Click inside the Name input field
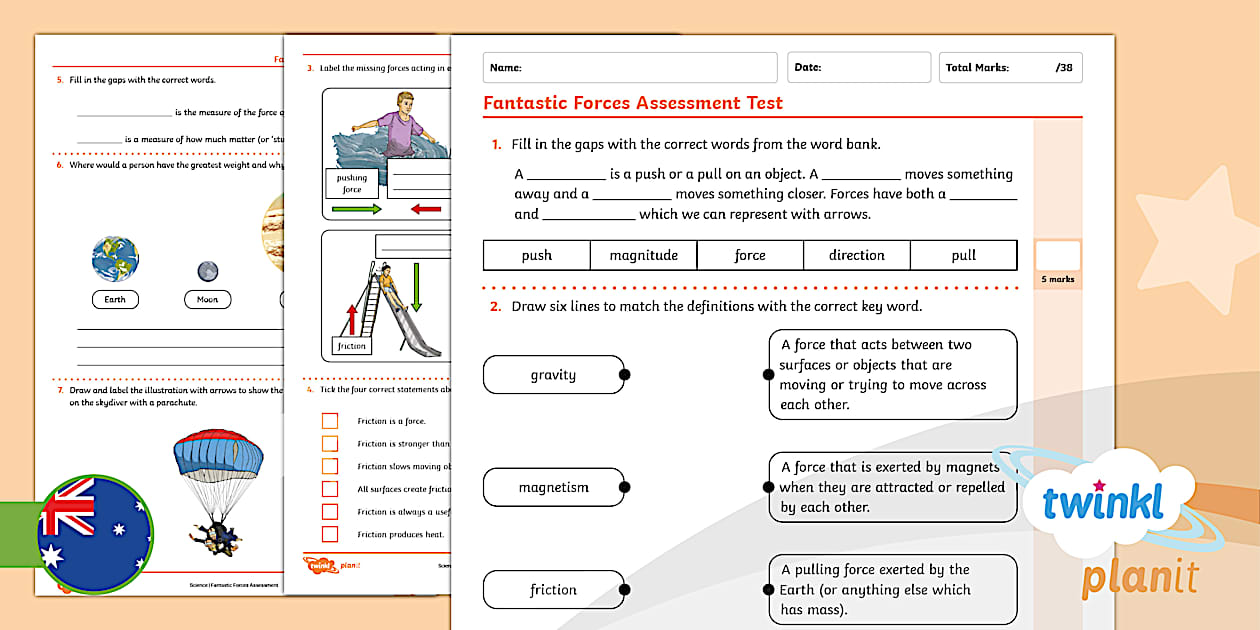The image size is (1260, 630). coord(630,67)
